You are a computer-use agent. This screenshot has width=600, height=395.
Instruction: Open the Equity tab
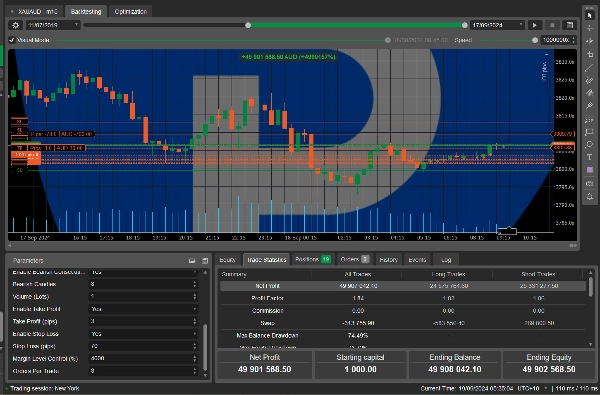coord(228,260)
